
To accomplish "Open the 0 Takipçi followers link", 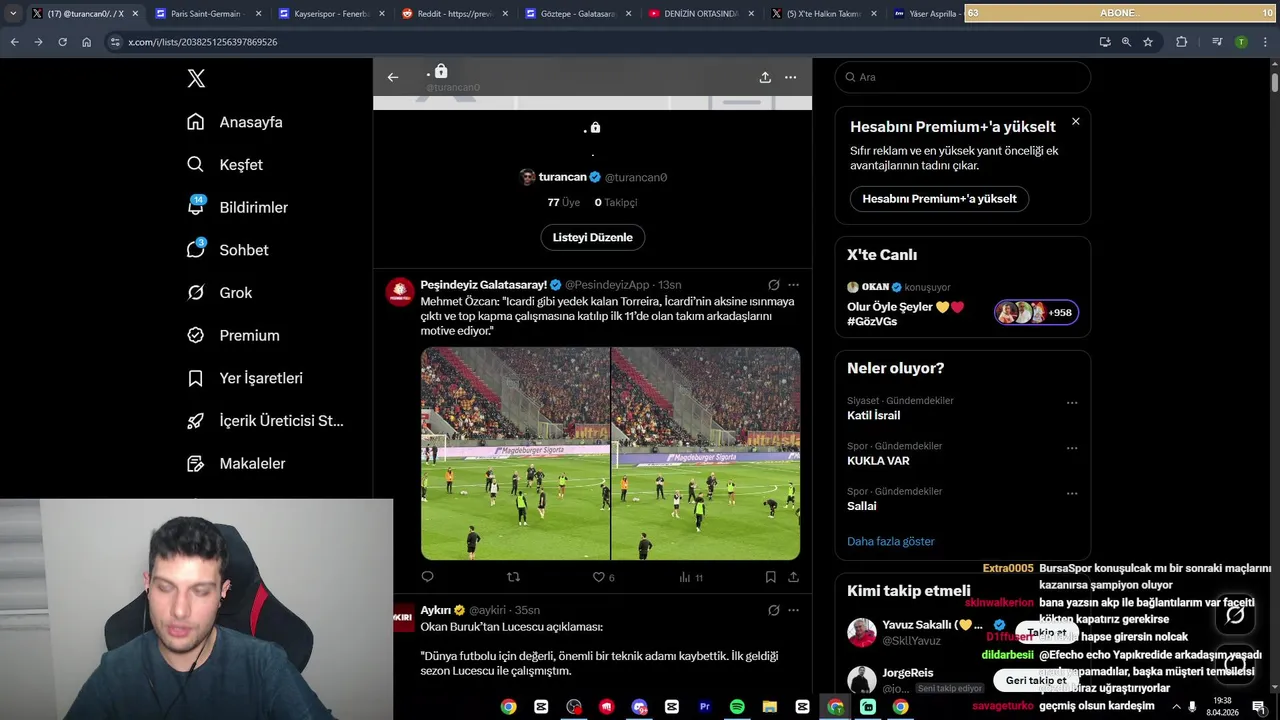I will pyautogui.click(x=616, y=202).
